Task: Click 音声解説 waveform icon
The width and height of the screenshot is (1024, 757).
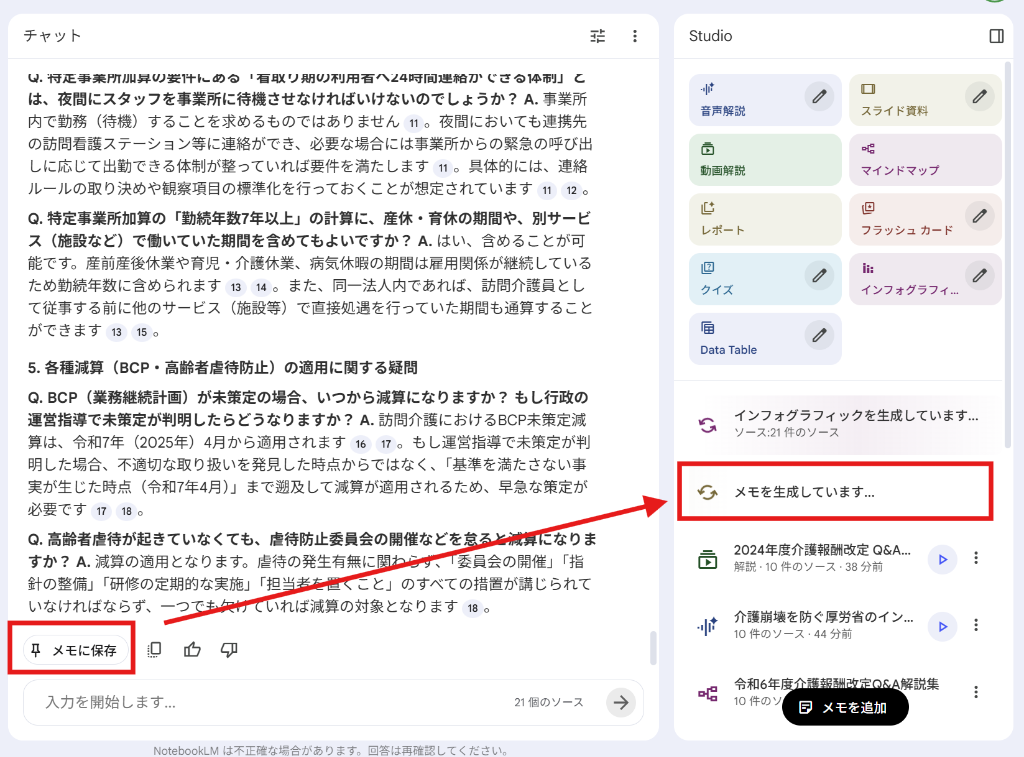Action: tap(708, 89)
